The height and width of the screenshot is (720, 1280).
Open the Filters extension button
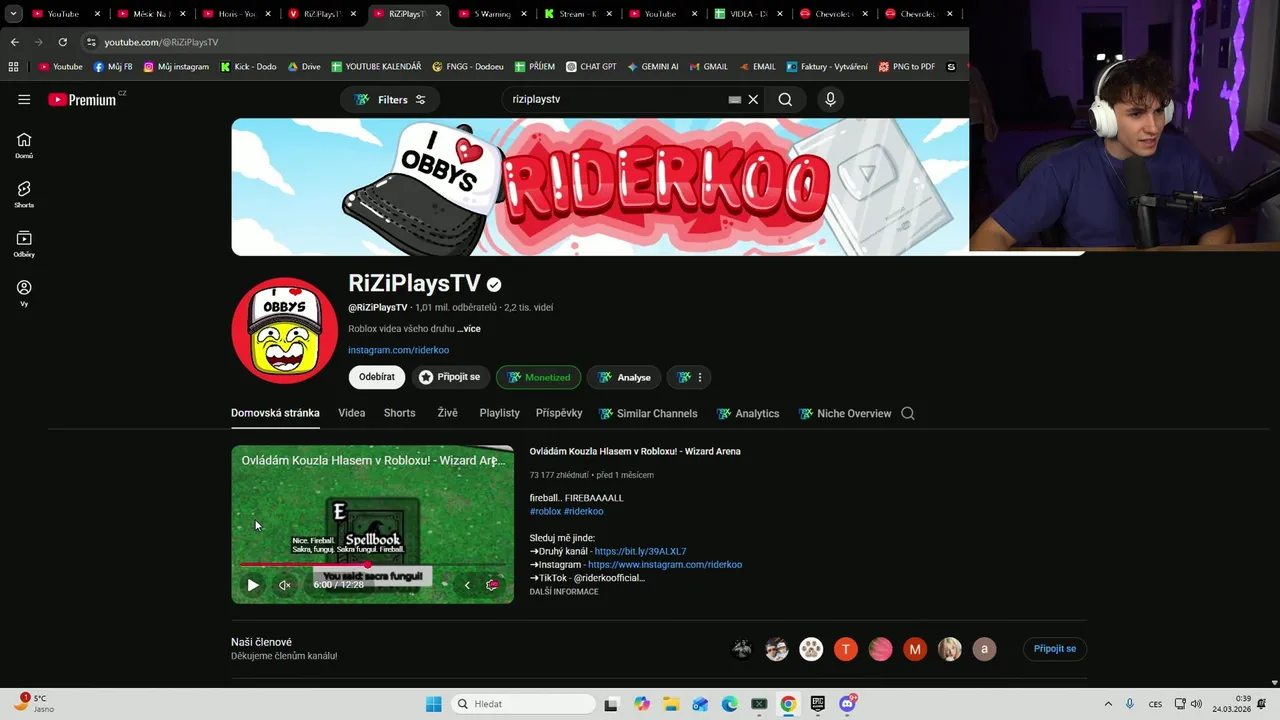point(390,99)
